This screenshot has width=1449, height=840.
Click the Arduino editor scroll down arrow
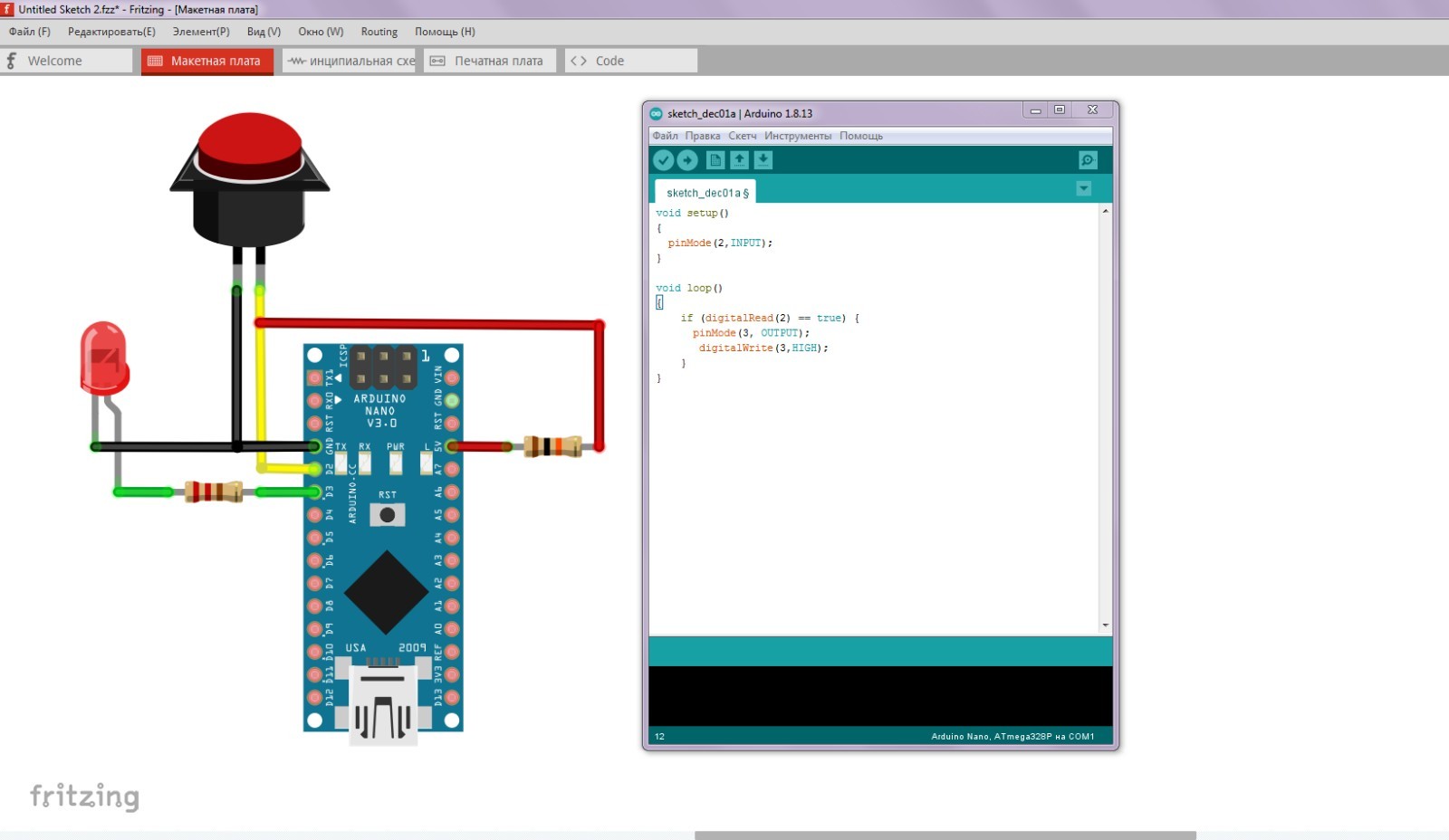(x=1105, y=625)
